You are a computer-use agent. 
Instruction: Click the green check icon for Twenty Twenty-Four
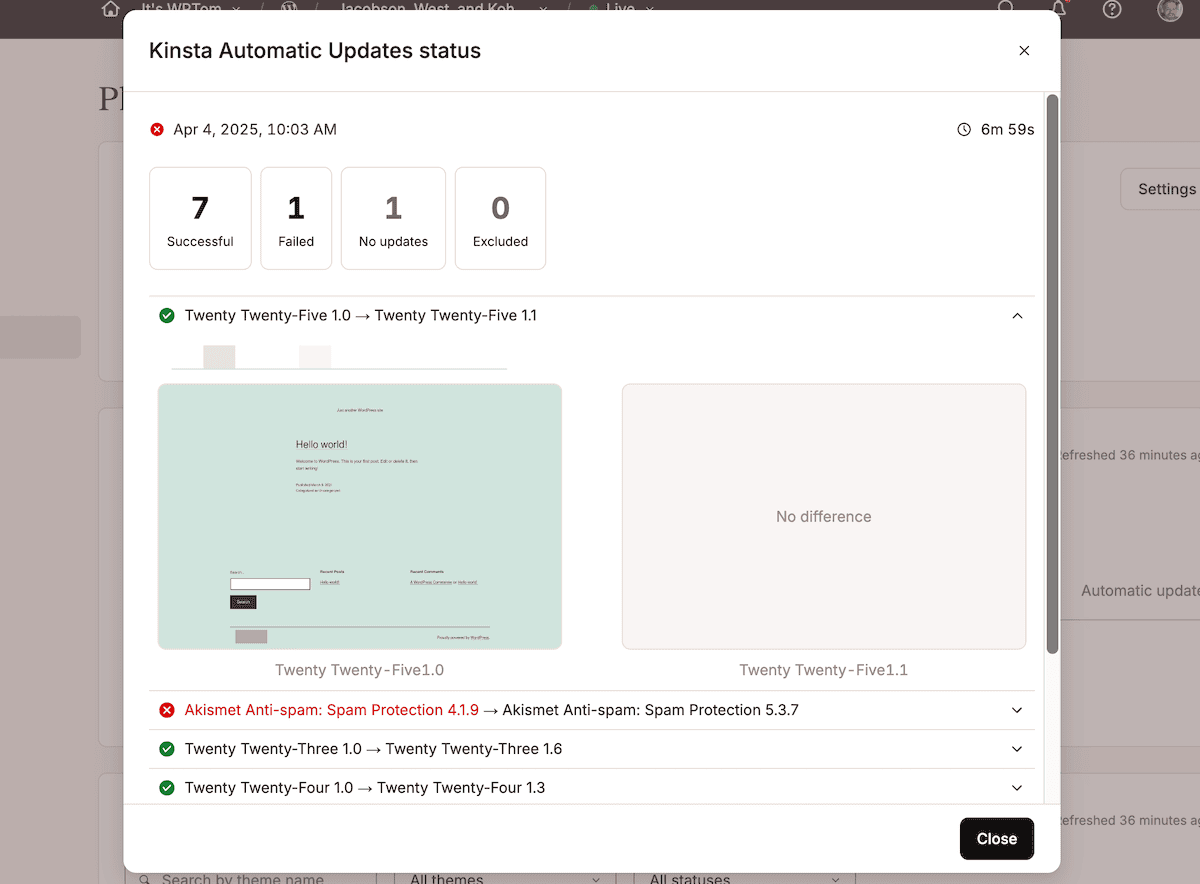(167, 788)
